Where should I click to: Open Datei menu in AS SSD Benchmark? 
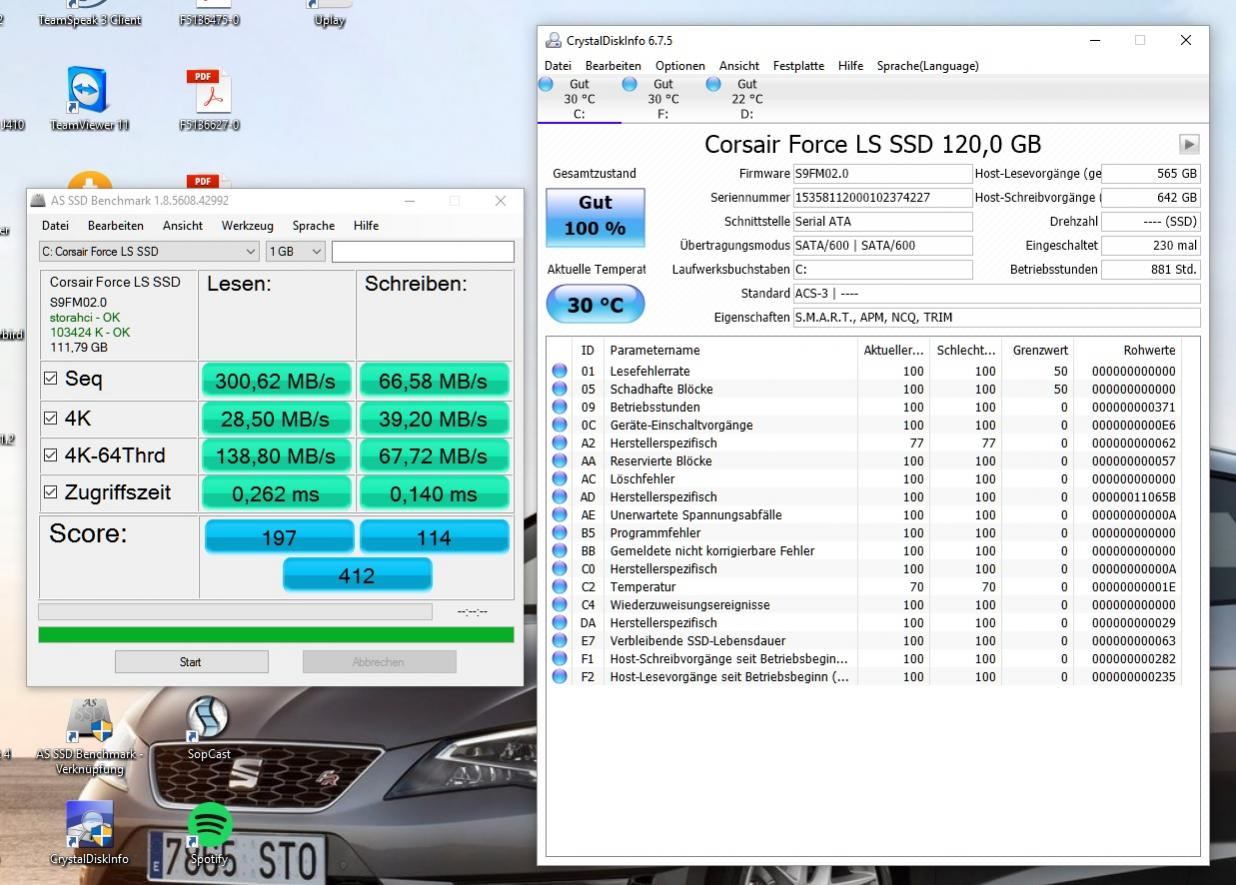tap(55, 226)
